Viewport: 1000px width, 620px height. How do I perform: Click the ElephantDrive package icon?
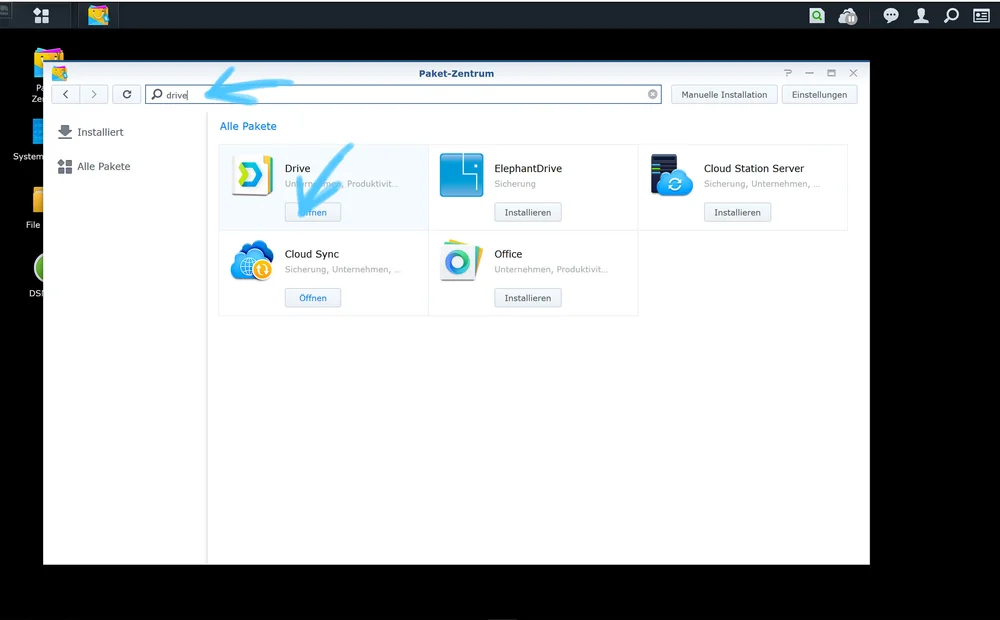(x=462, y=175)
